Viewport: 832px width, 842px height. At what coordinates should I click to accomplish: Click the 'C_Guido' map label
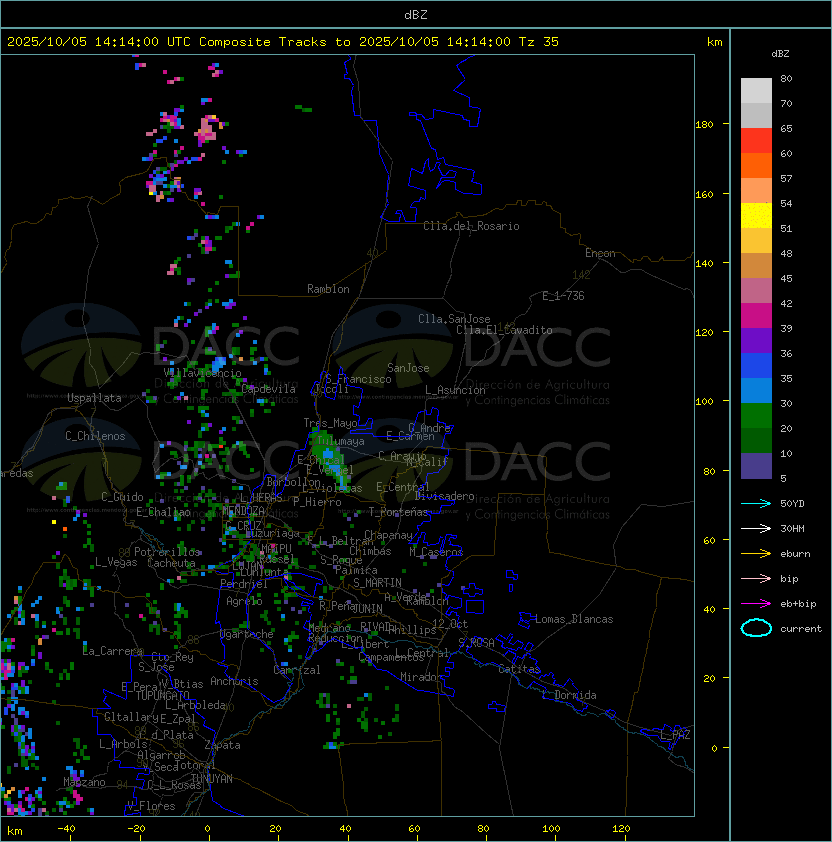point(122,497)
